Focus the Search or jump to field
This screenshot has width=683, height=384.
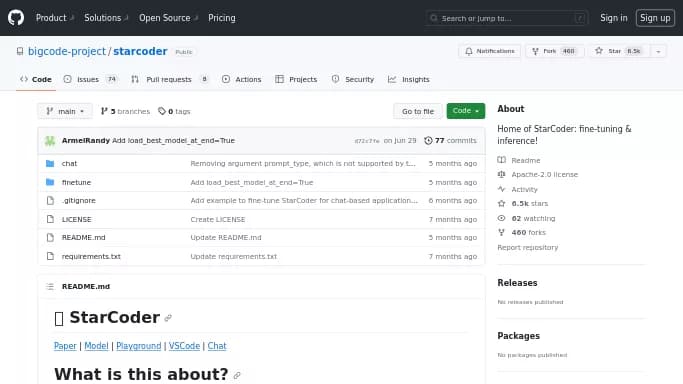(507, 18)
